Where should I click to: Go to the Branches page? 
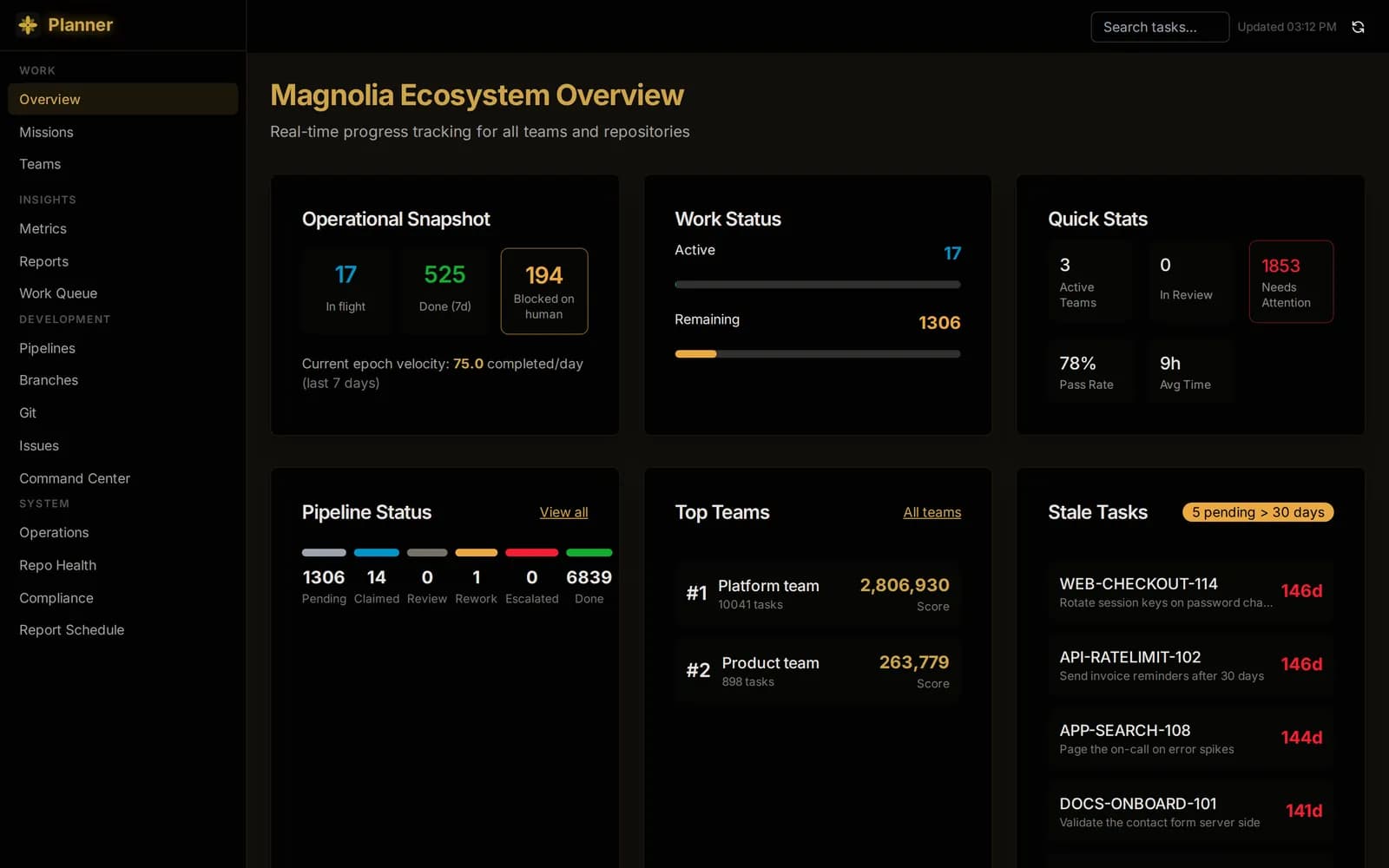pyautogui.click(x=122, y=380)
